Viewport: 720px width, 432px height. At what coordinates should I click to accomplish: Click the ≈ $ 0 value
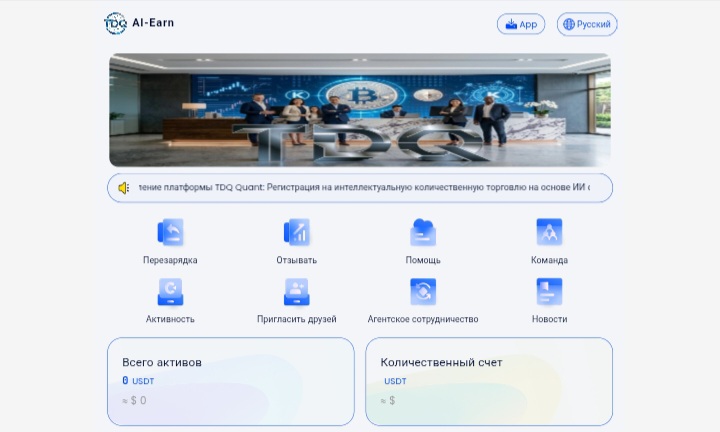pos(134,401)
